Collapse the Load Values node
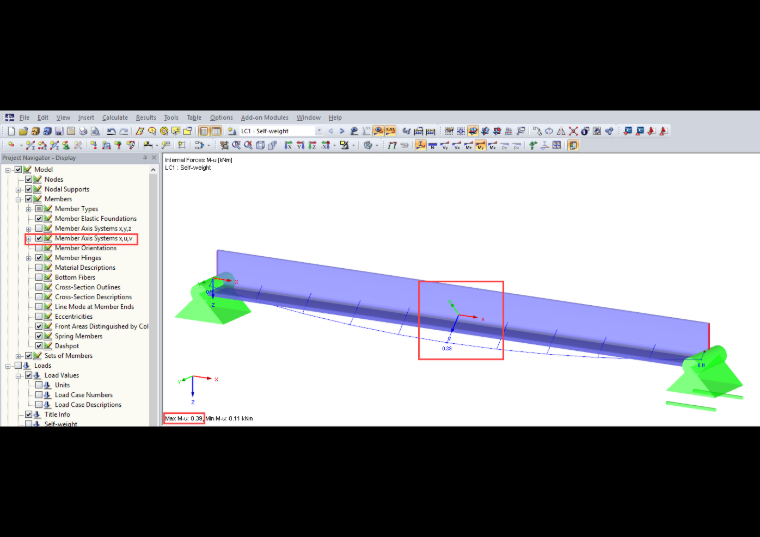The width and height of the screenshot is (760, 537). pyautogui.click(x=18, y=376)
